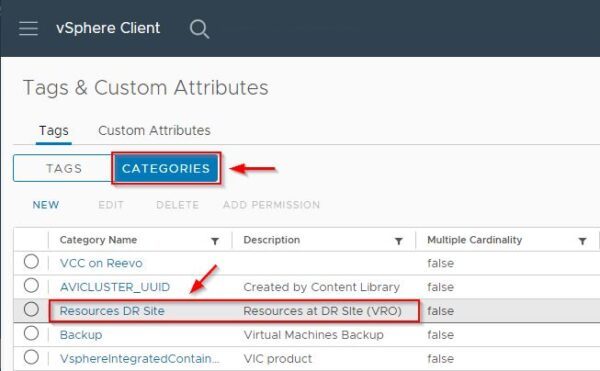Create a NEW category
This screenshot has width=600, height=371.
point(46,205)
